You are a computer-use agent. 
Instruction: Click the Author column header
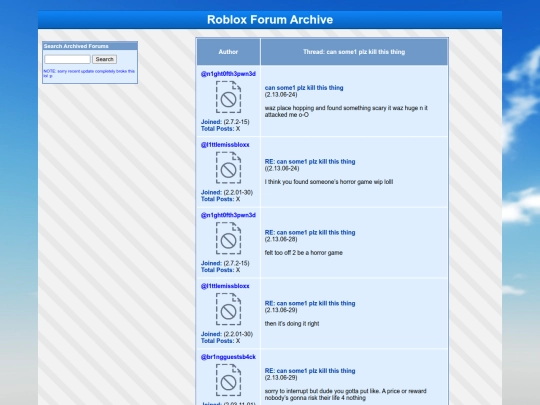pos(228,52)
